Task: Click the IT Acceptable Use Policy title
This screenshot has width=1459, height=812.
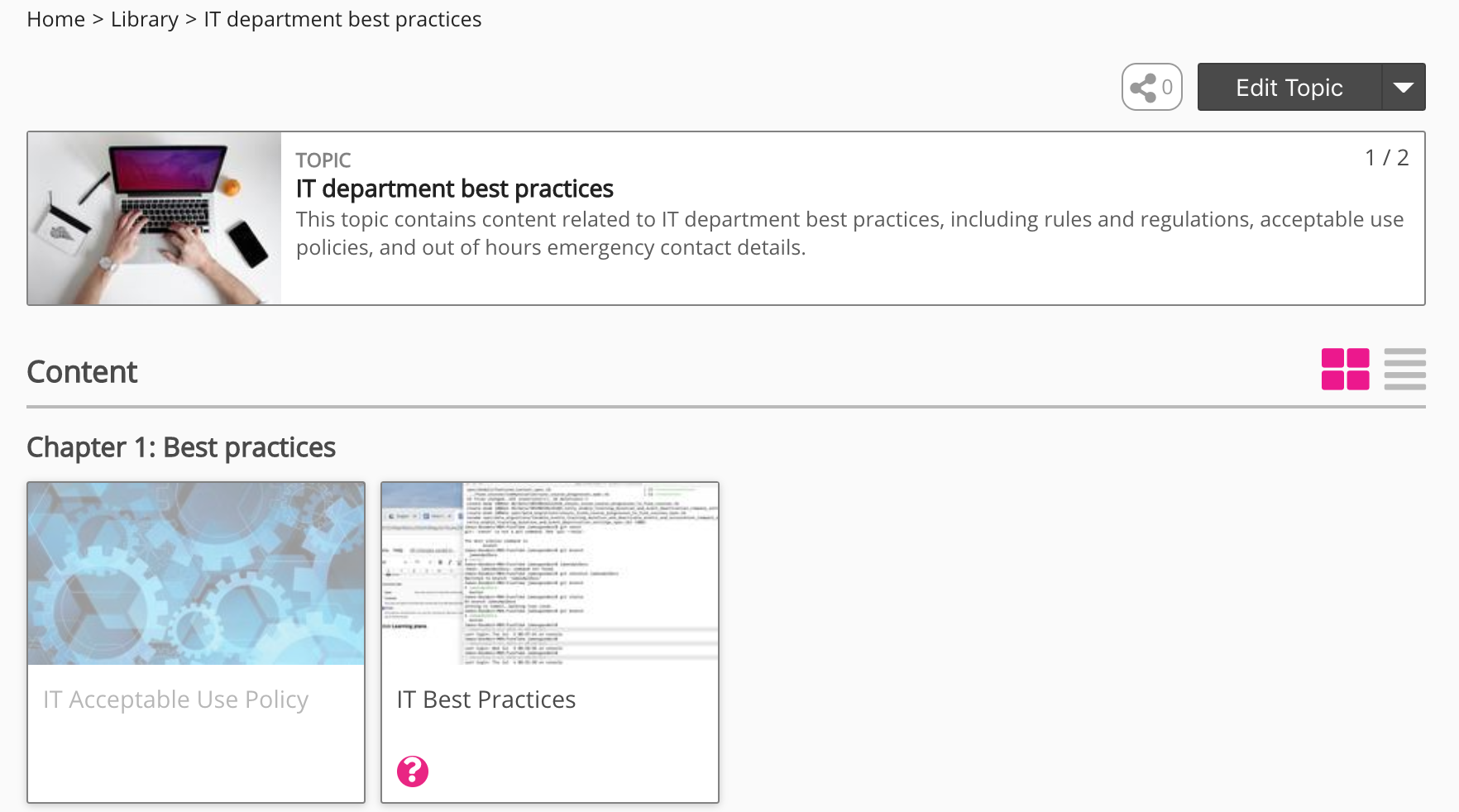Action: pyautogui.click(x=175, y=700)
